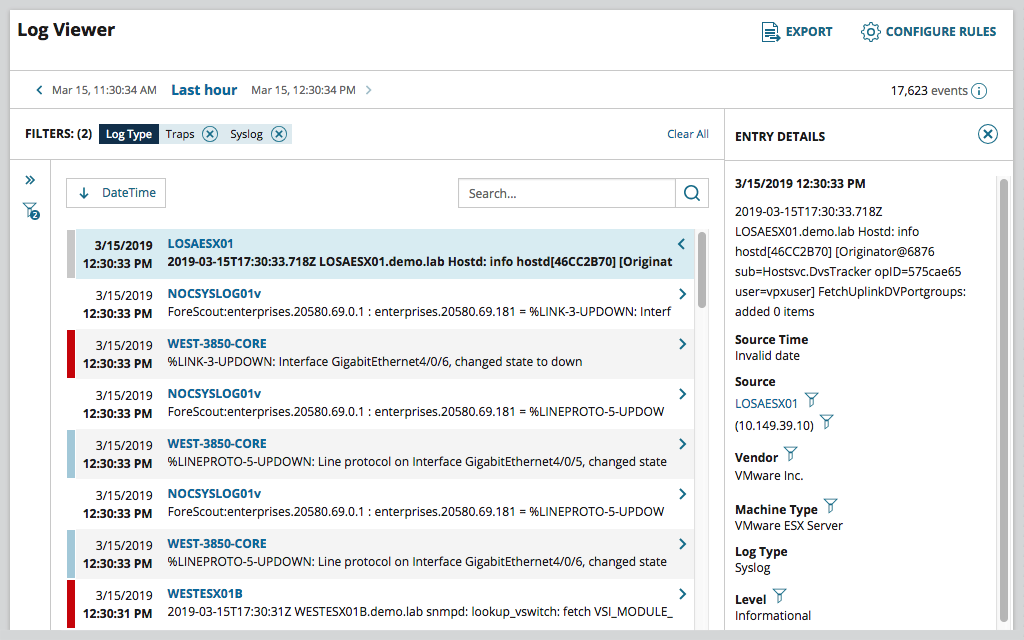This screenshot has width=1024, height=640.
Task: Go to previous time period
Action: pyautogui.click(x=39, y=90)
